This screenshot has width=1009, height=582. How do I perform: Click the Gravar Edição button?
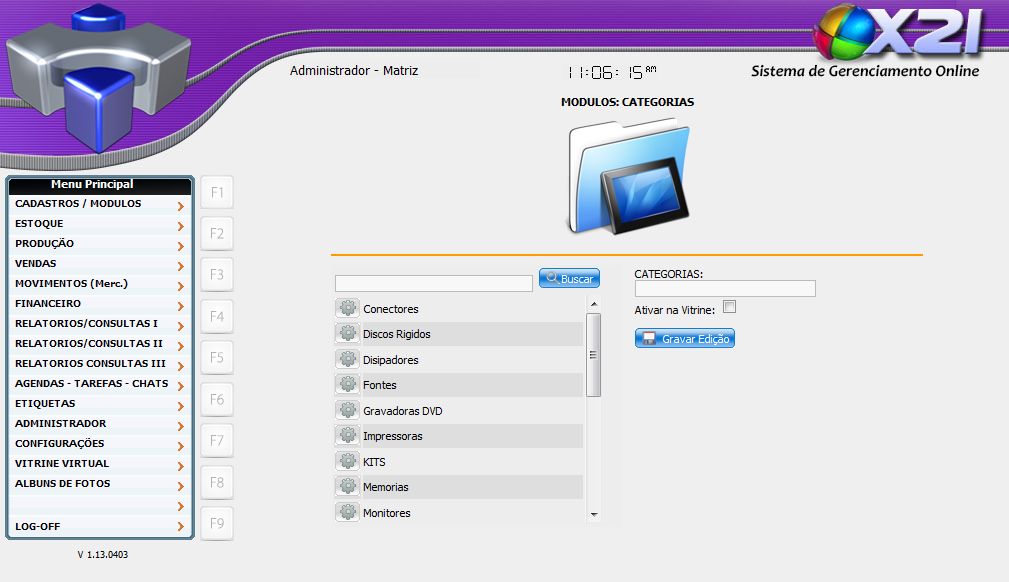pos(685,339)
